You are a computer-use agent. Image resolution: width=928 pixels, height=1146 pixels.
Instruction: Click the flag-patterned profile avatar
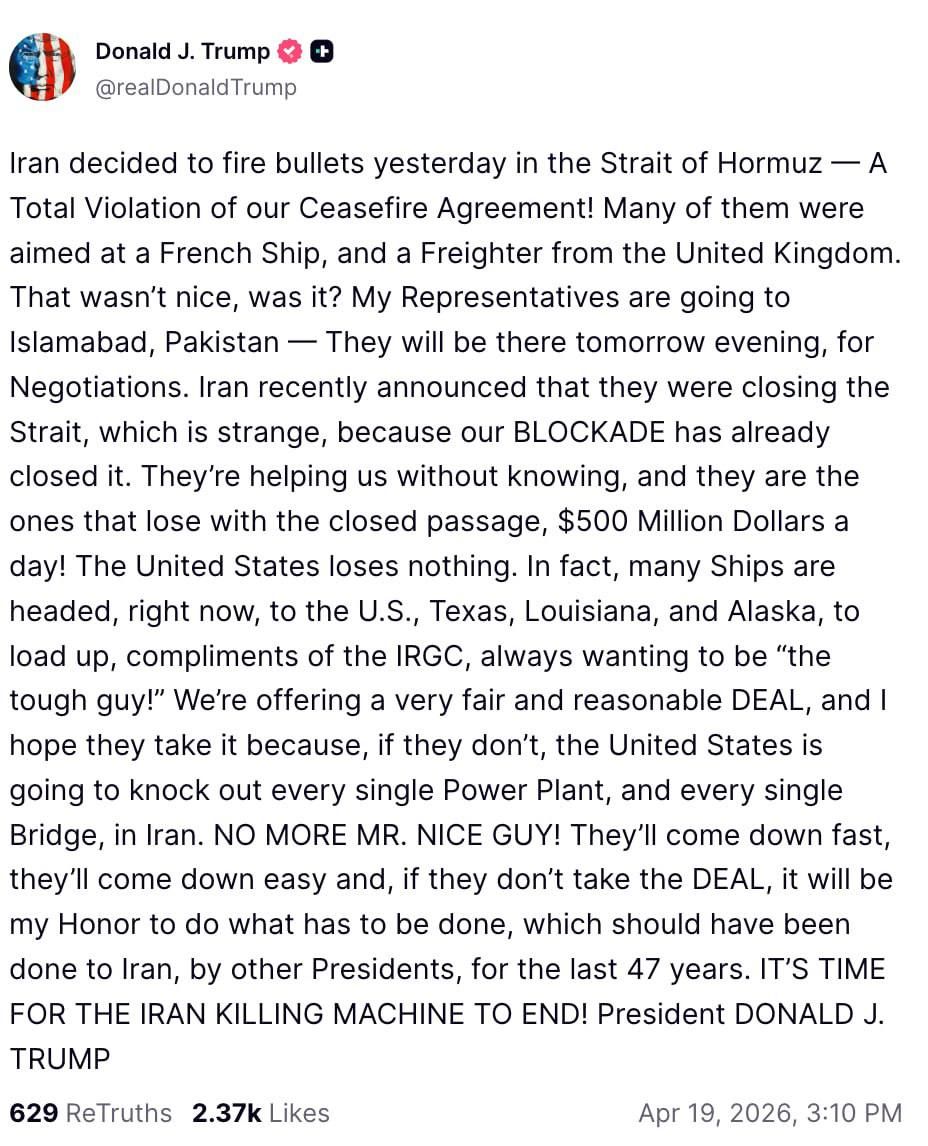point(42,67)
